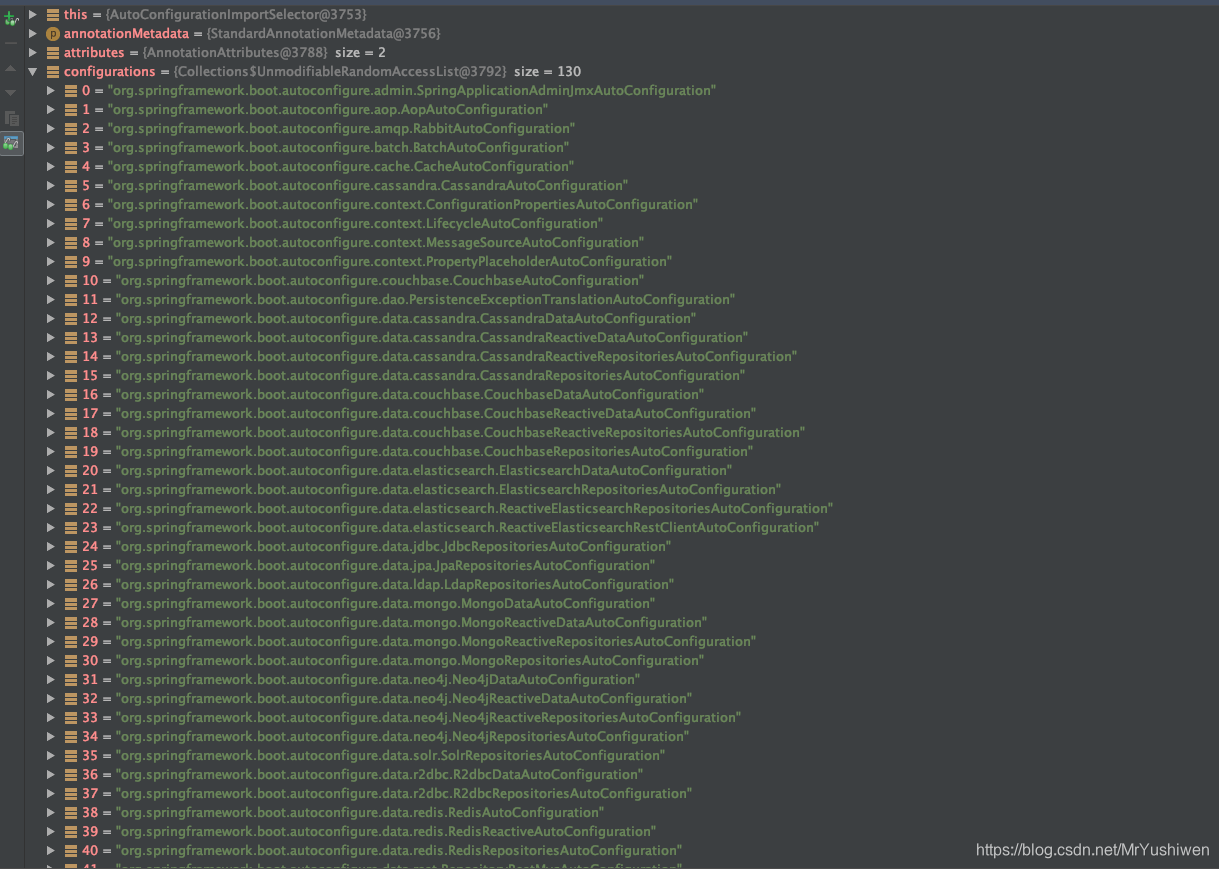Select the neo4j.Neo4jReactiveDataAutoConfiguration string
The image size is (1219, 869).
tap(404, 699)
